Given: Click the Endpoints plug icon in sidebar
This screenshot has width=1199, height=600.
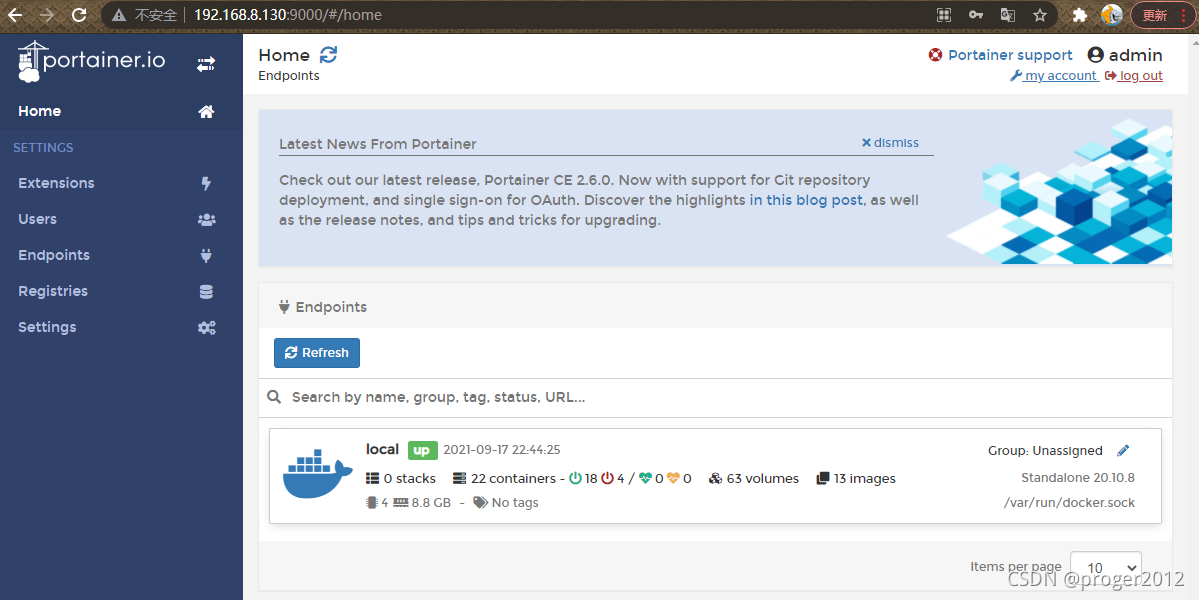Looking at the screenshot, I should click(x=206, y=255).
